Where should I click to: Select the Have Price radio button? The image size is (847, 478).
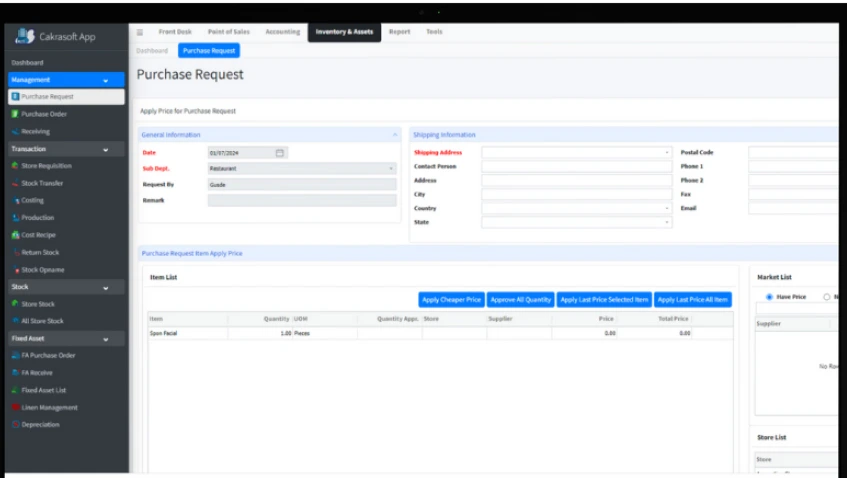[x=769, y=297]
